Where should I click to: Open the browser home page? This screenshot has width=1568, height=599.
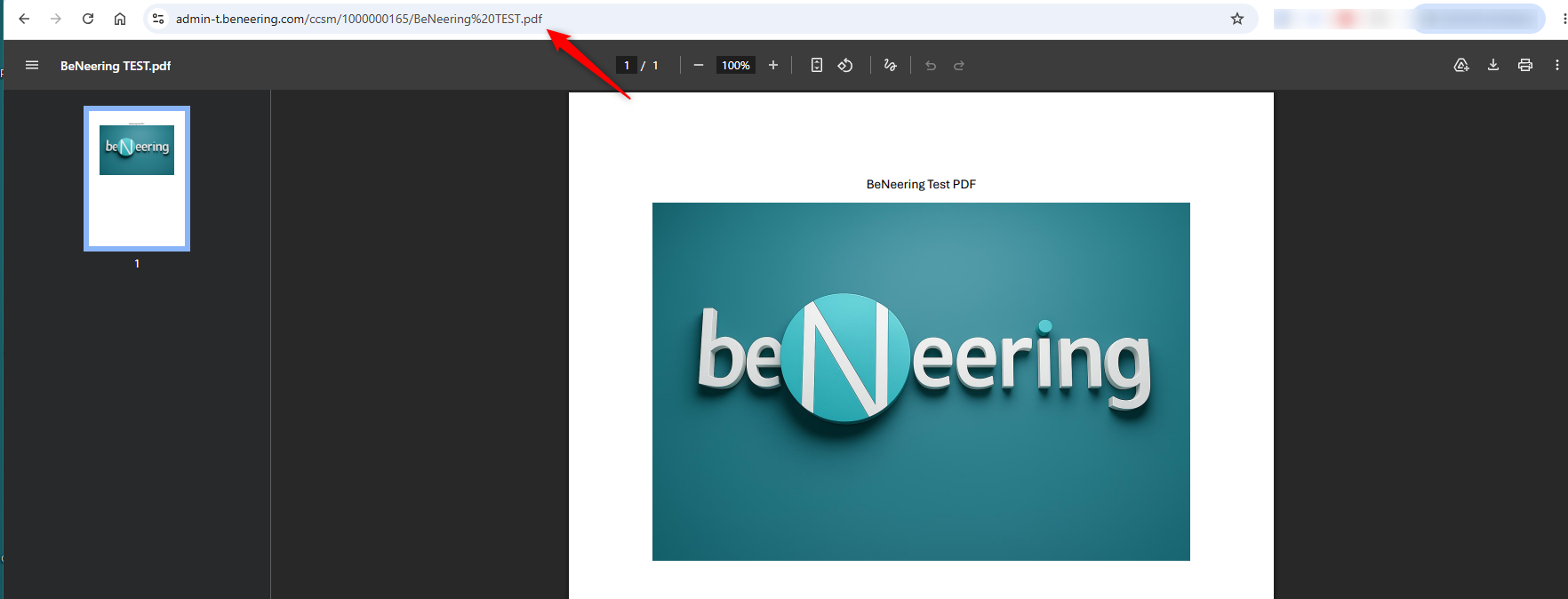[120, 19]
